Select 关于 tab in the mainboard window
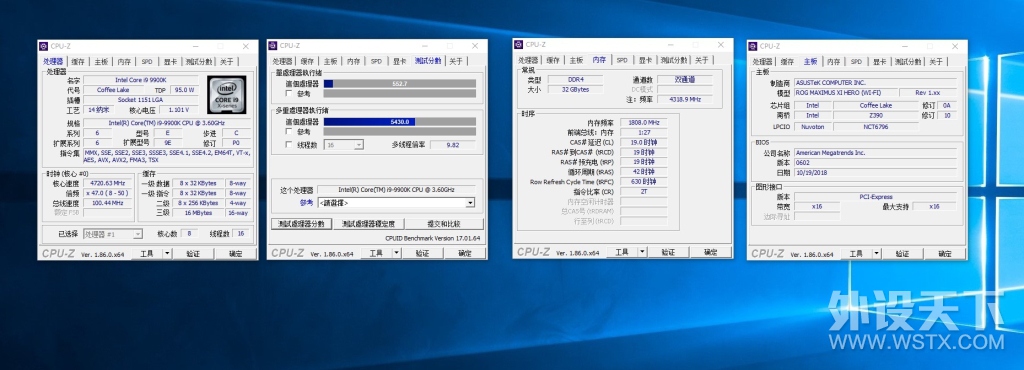The width and height of the screenshot is (1024, 370). pyautogui.click(x=936, y=62)
